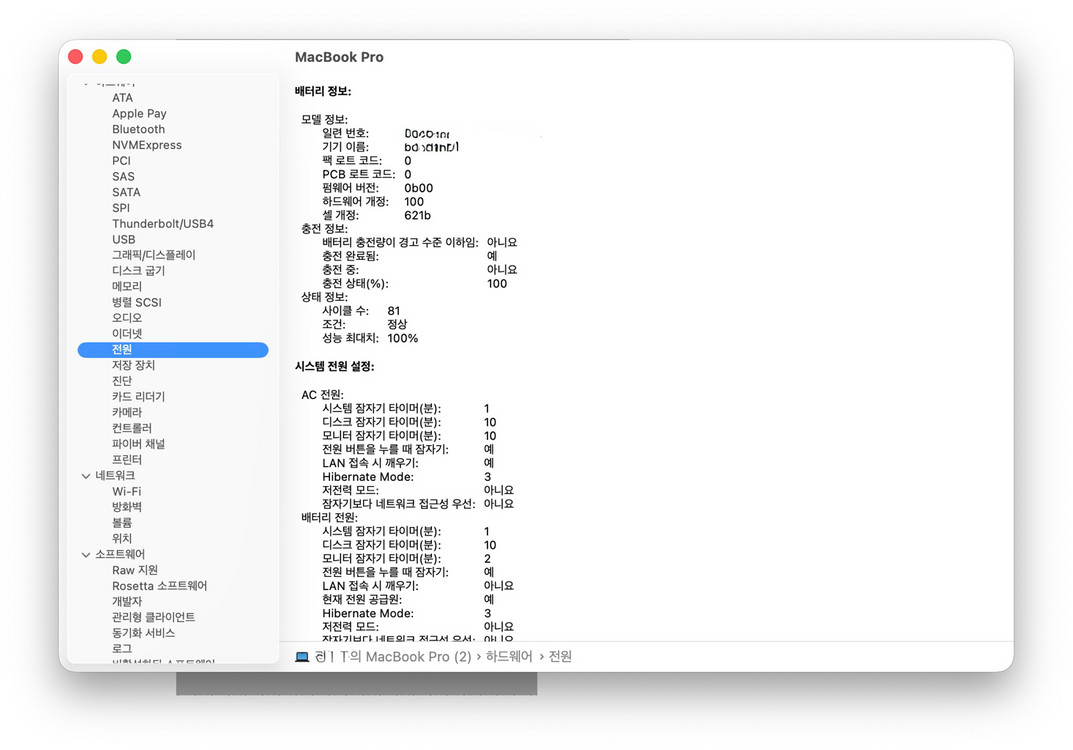Choose the SAS hardware entry
The width and height of the screenshot is (1073, 750).
[123, 177]
